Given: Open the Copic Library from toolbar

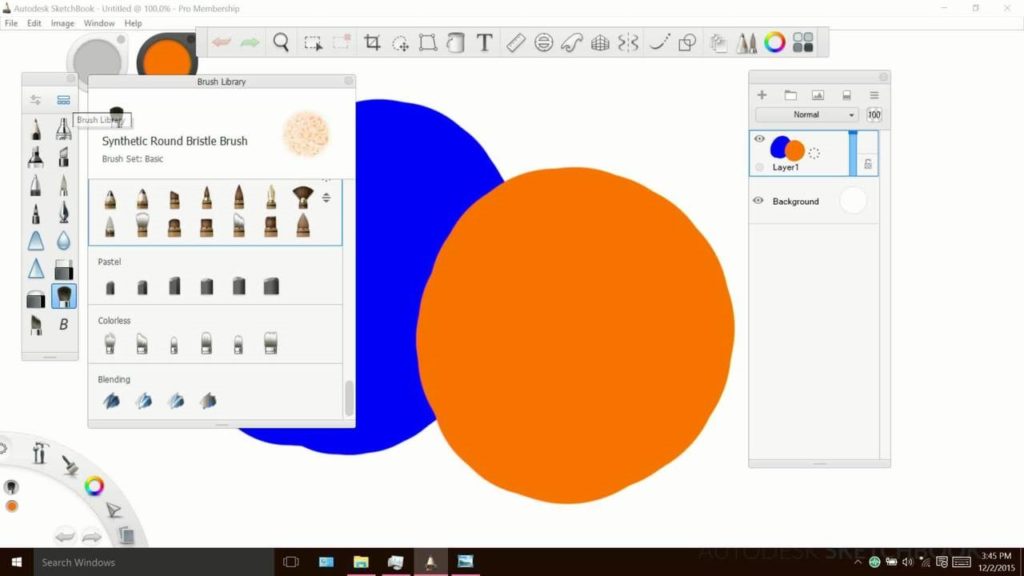Looking at the screenshot, I should (x=718, y=43).
